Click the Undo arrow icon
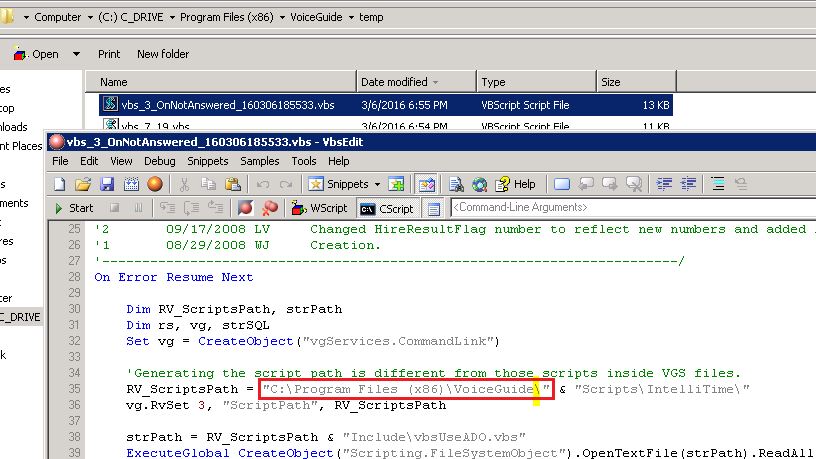 pos(263,184)
